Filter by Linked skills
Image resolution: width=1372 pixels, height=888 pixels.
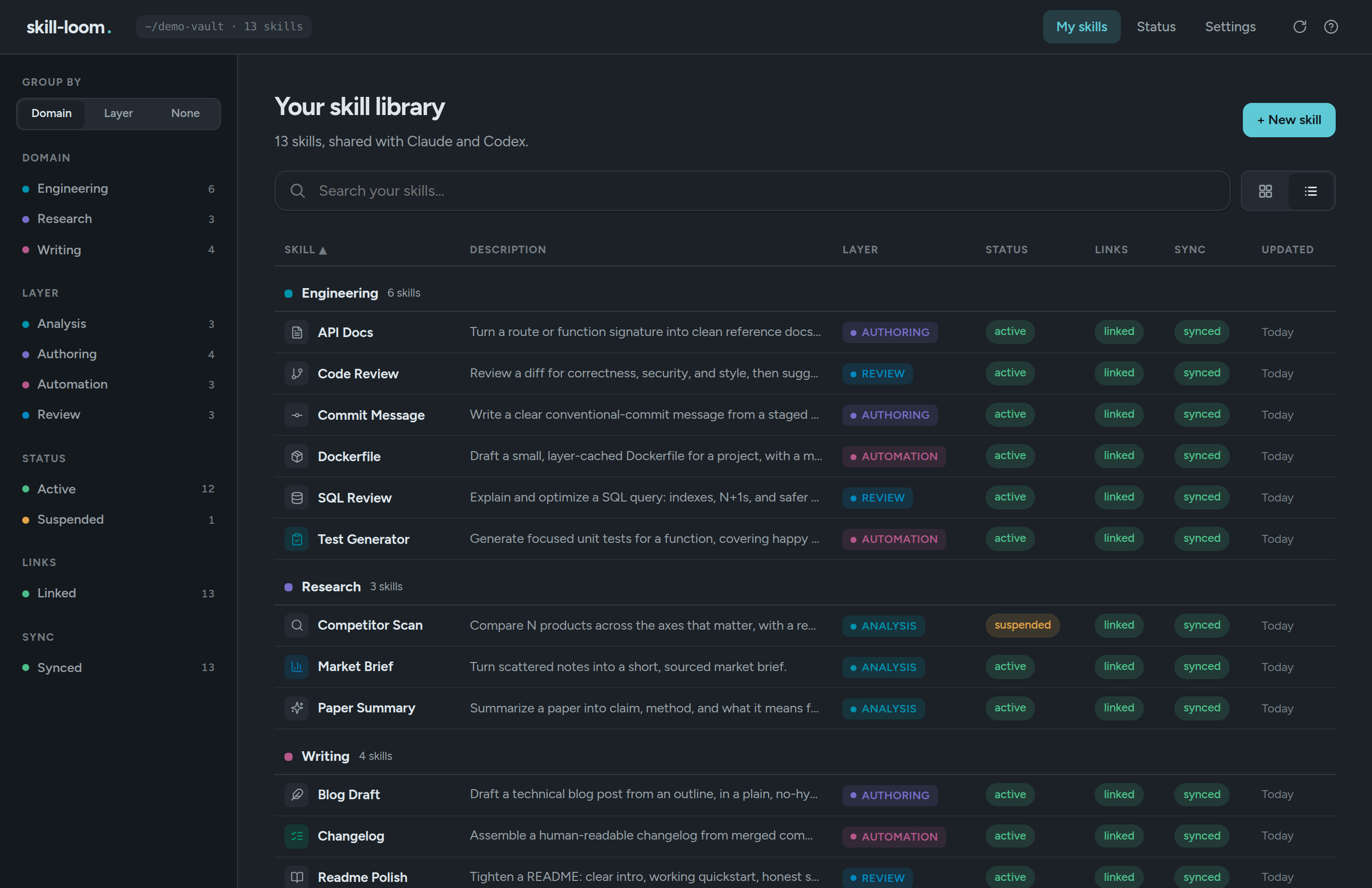118,593
